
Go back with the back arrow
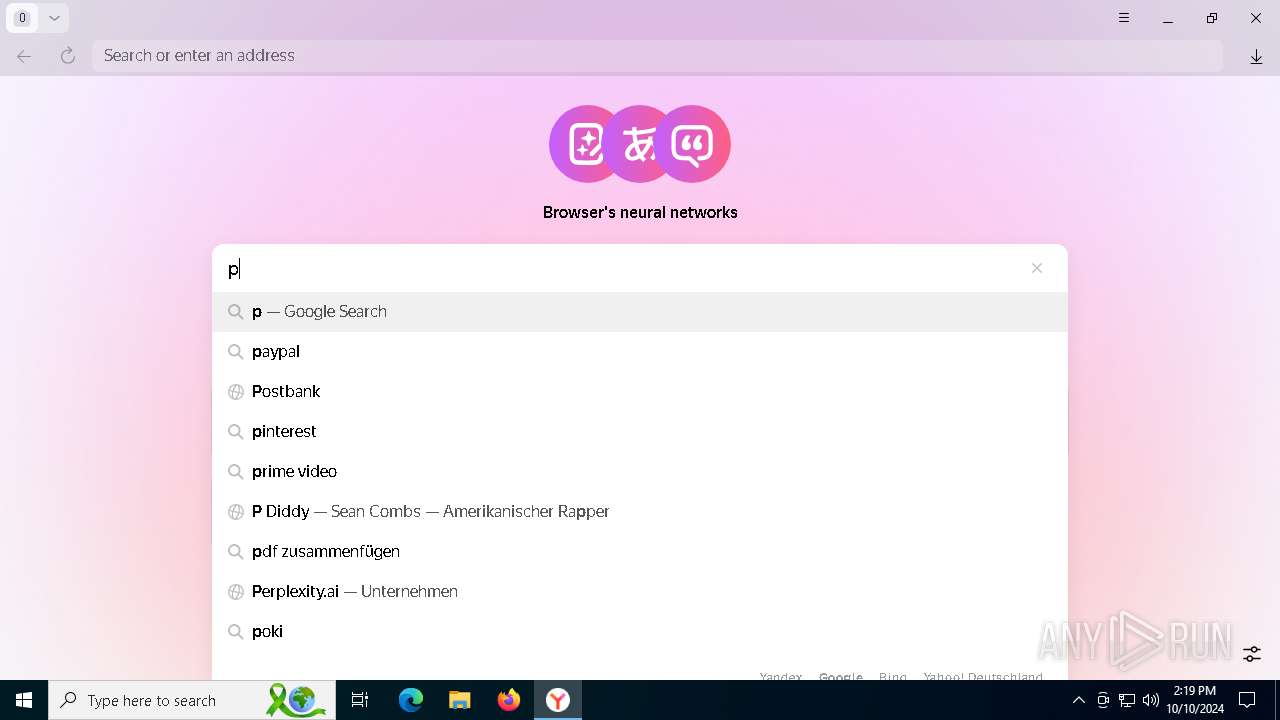pos(24,56)
